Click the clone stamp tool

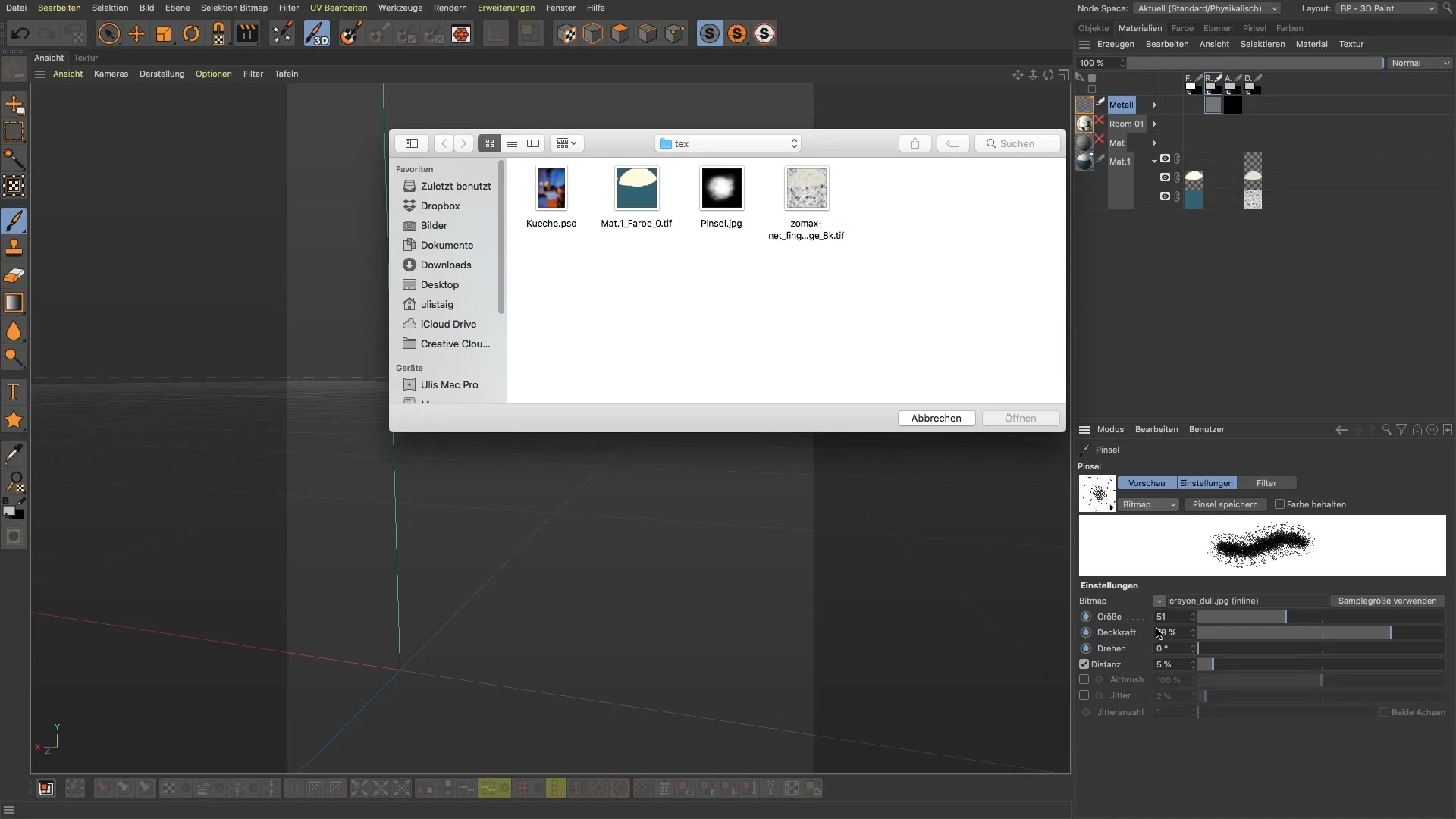click(14, 248)
